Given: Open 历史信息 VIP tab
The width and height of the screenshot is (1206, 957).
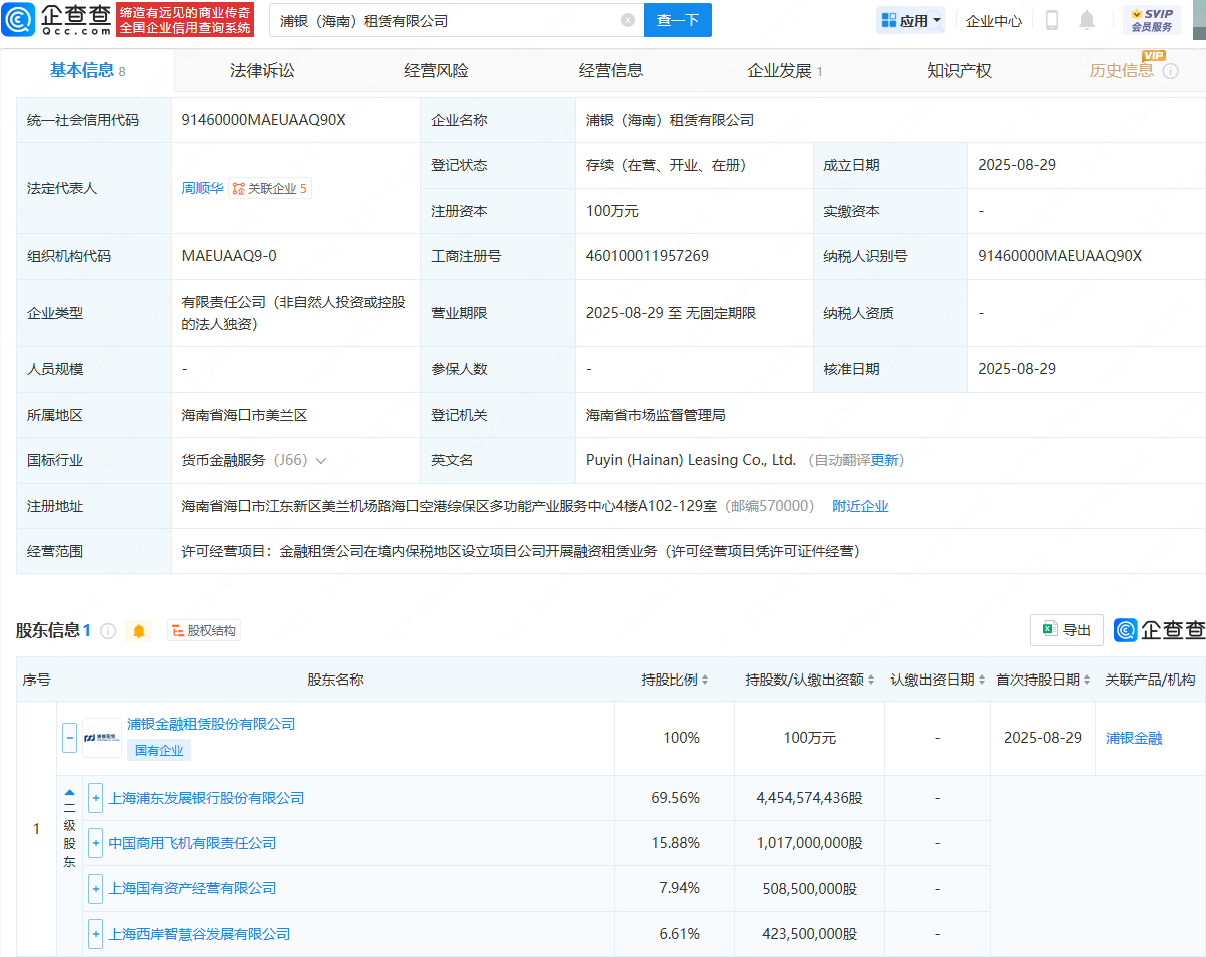Looking at the screenshot, I should 1121,70.
